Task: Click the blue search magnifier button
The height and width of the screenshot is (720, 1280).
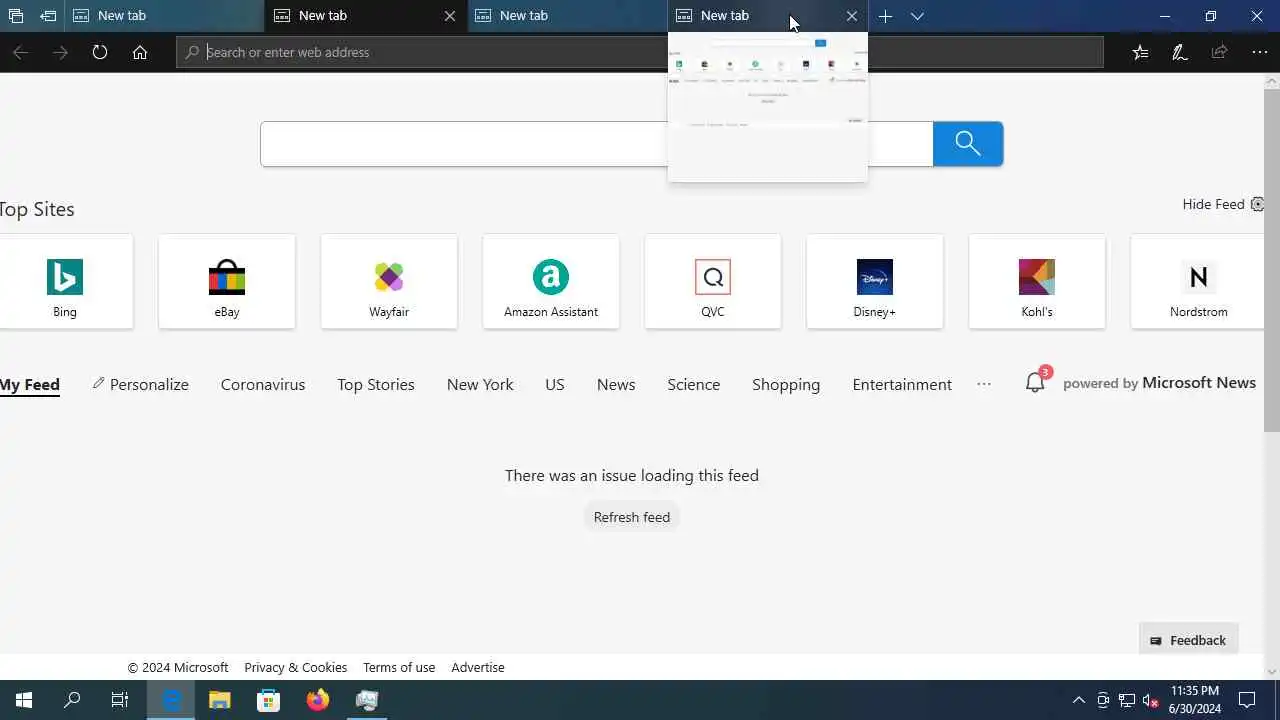Action: (x=968, y=144)
